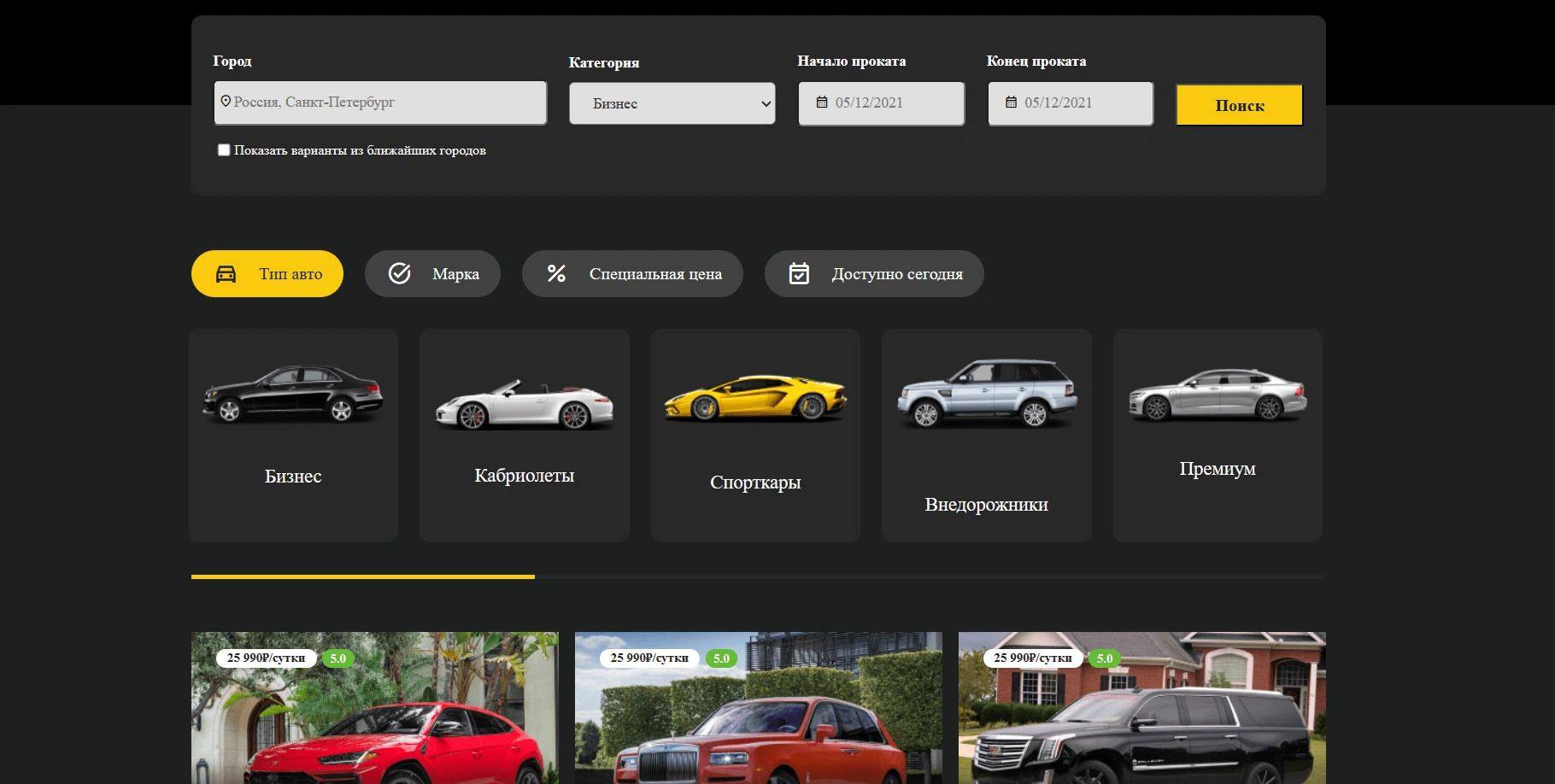This screenshot has width=1555, height=784.
Task: Open the Внедорожники car category card
Action: tap(987, 436)
